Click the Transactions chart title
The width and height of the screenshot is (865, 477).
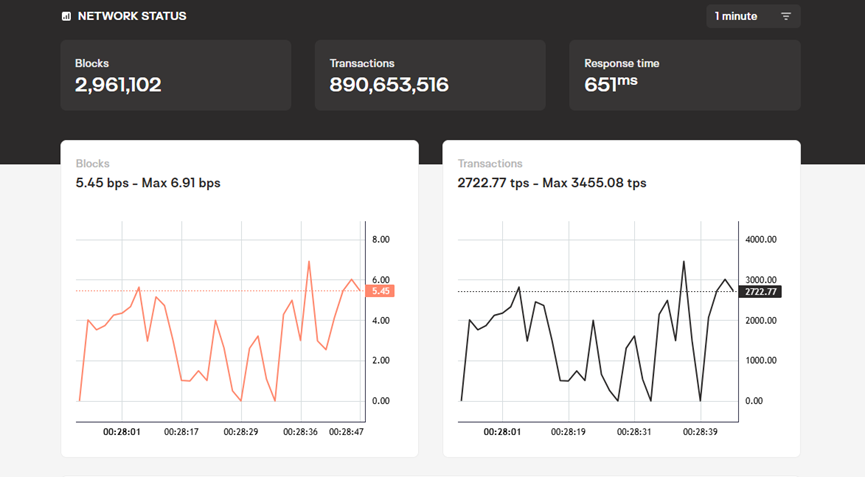pyautogui.click(x=490, y=163)
